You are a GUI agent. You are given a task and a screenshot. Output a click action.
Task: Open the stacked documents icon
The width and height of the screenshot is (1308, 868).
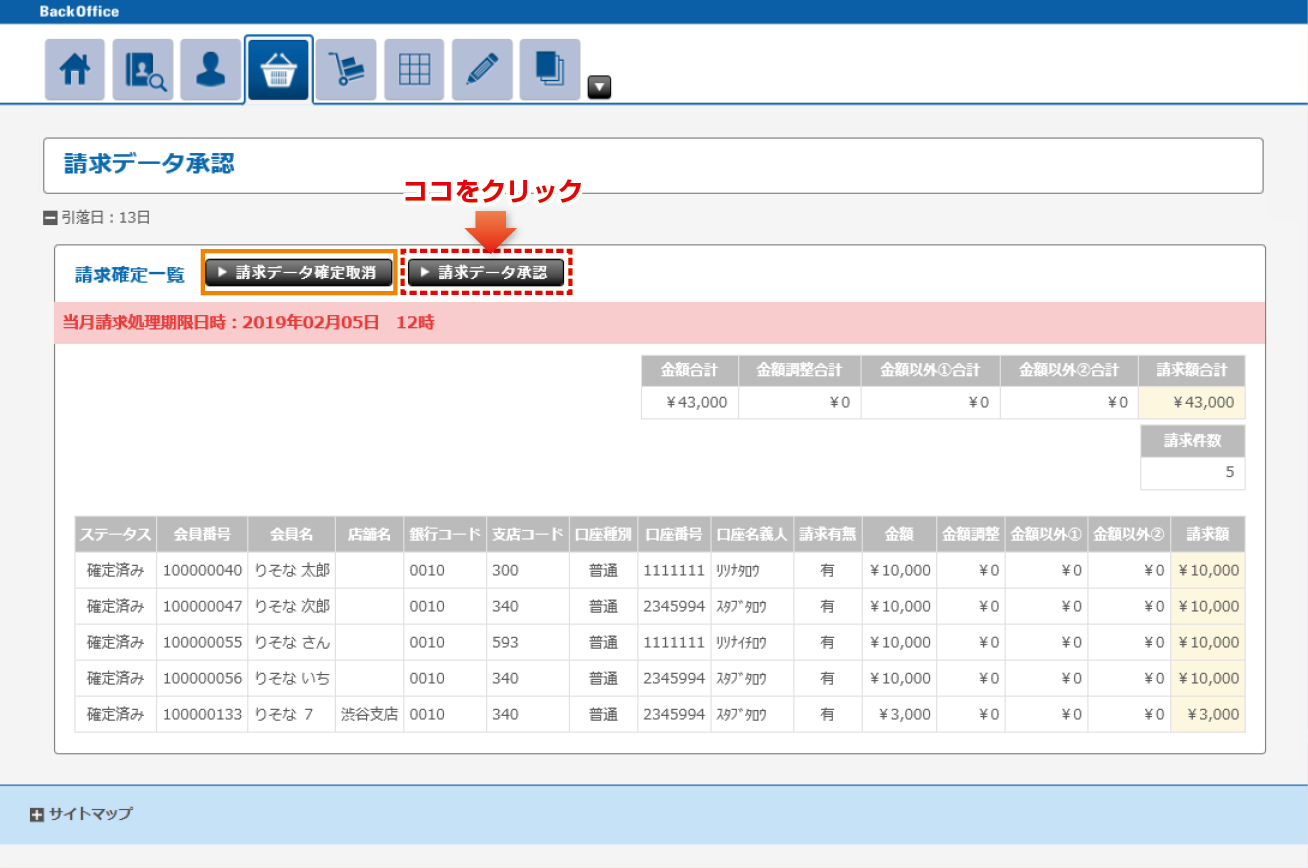pyautogui.click(x=550, y=70)
